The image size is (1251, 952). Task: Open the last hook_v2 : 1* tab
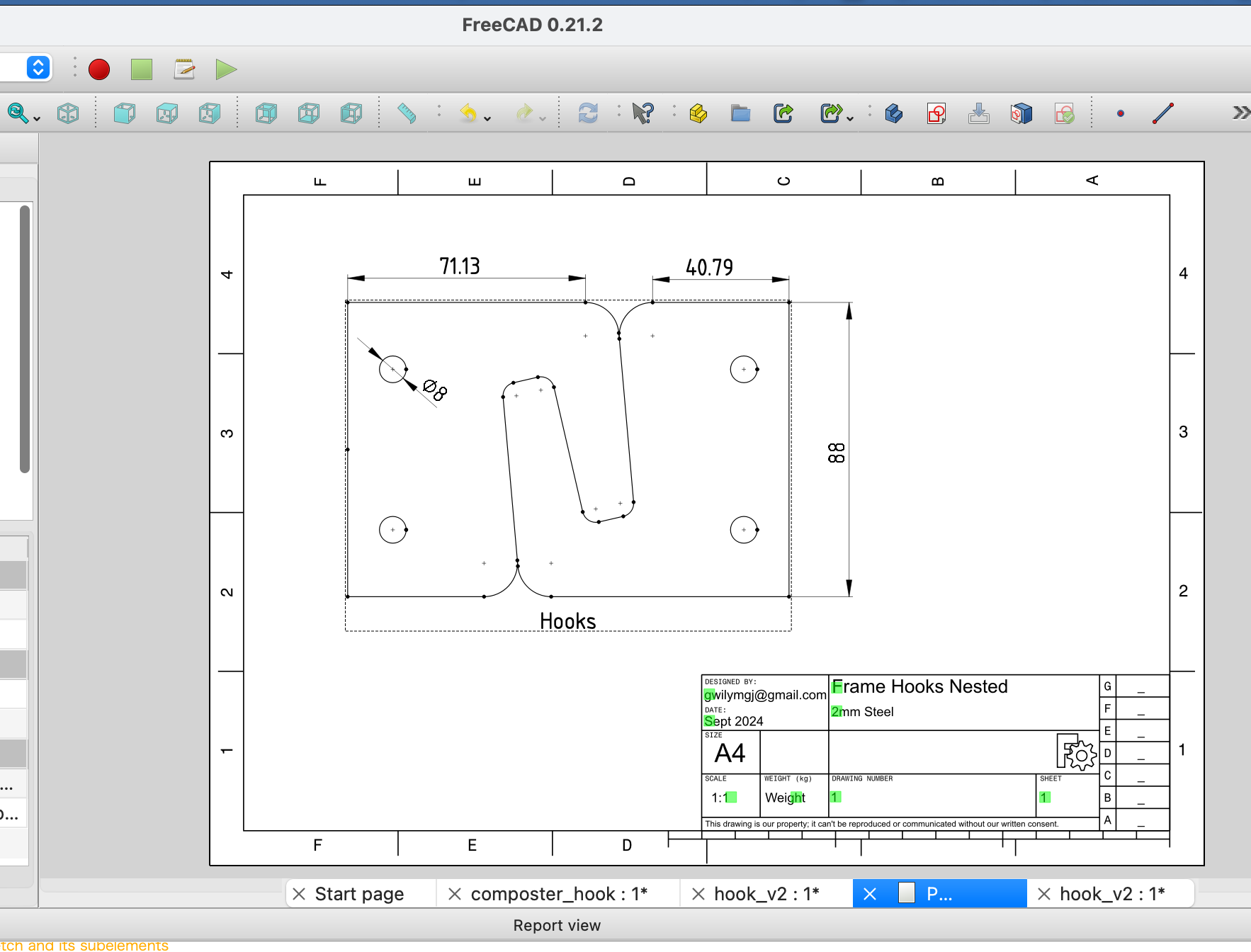point(1112,894)
